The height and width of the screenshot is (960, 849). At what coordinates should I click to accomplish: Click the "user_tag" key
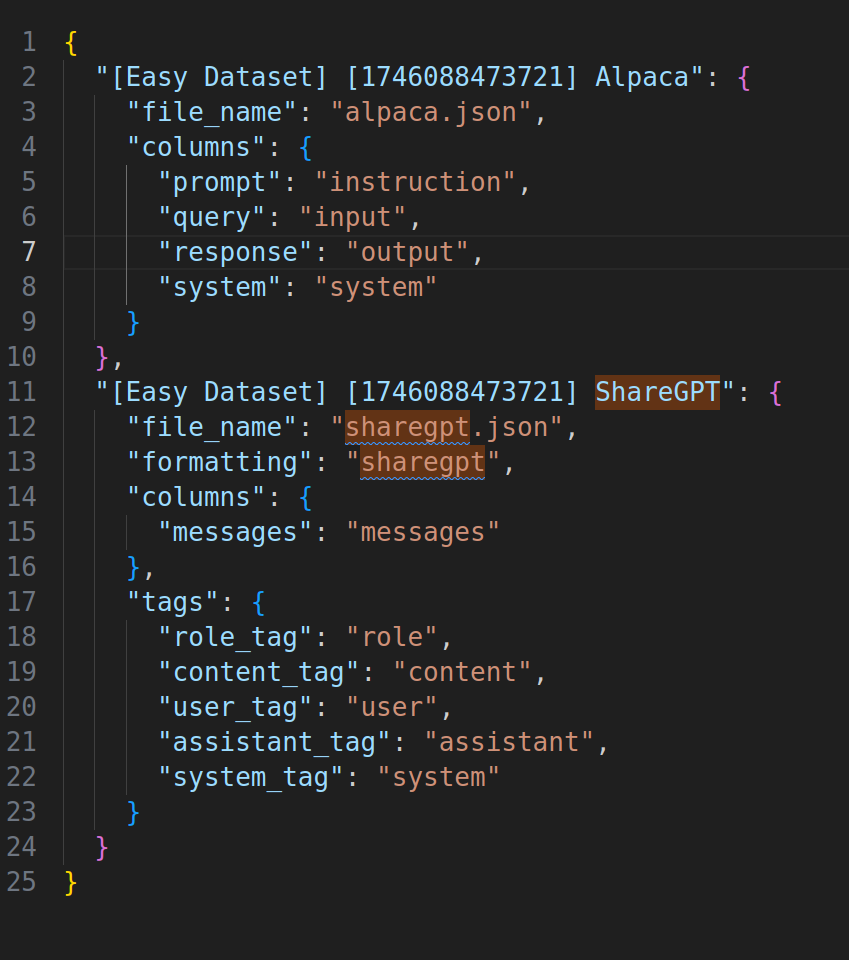236,707
